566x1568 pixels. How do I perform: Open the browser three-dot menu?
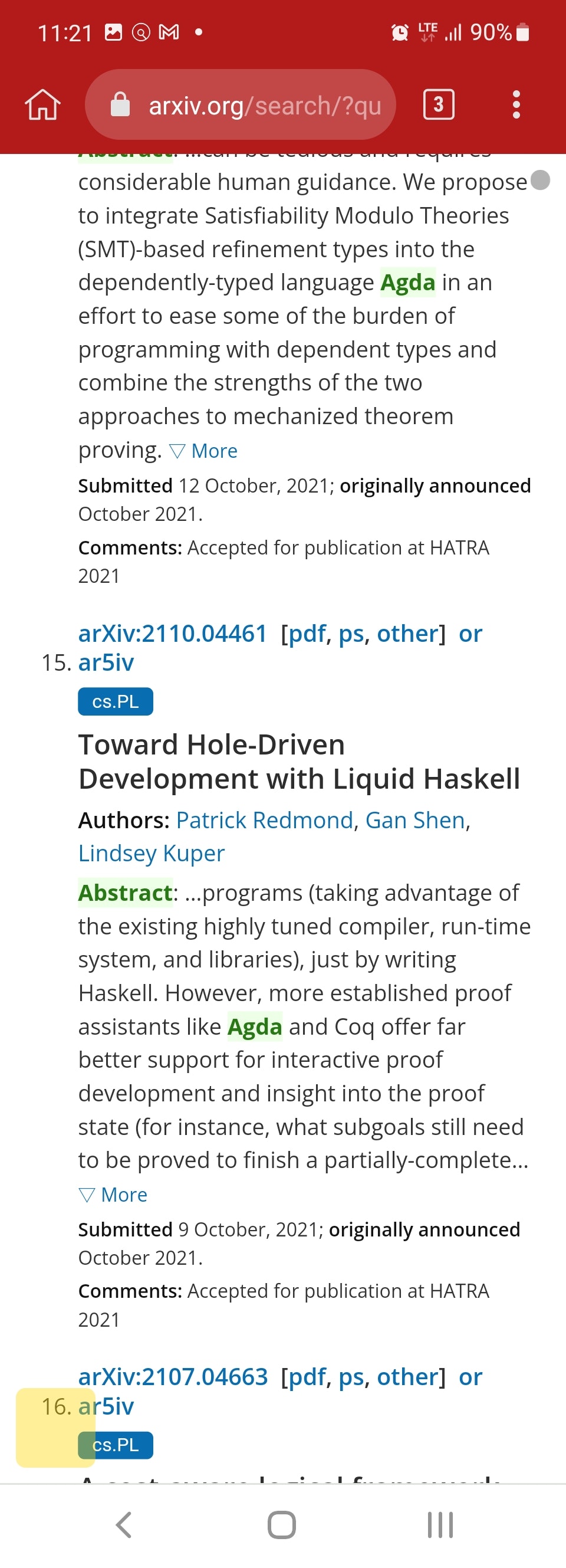click(516, 104)
